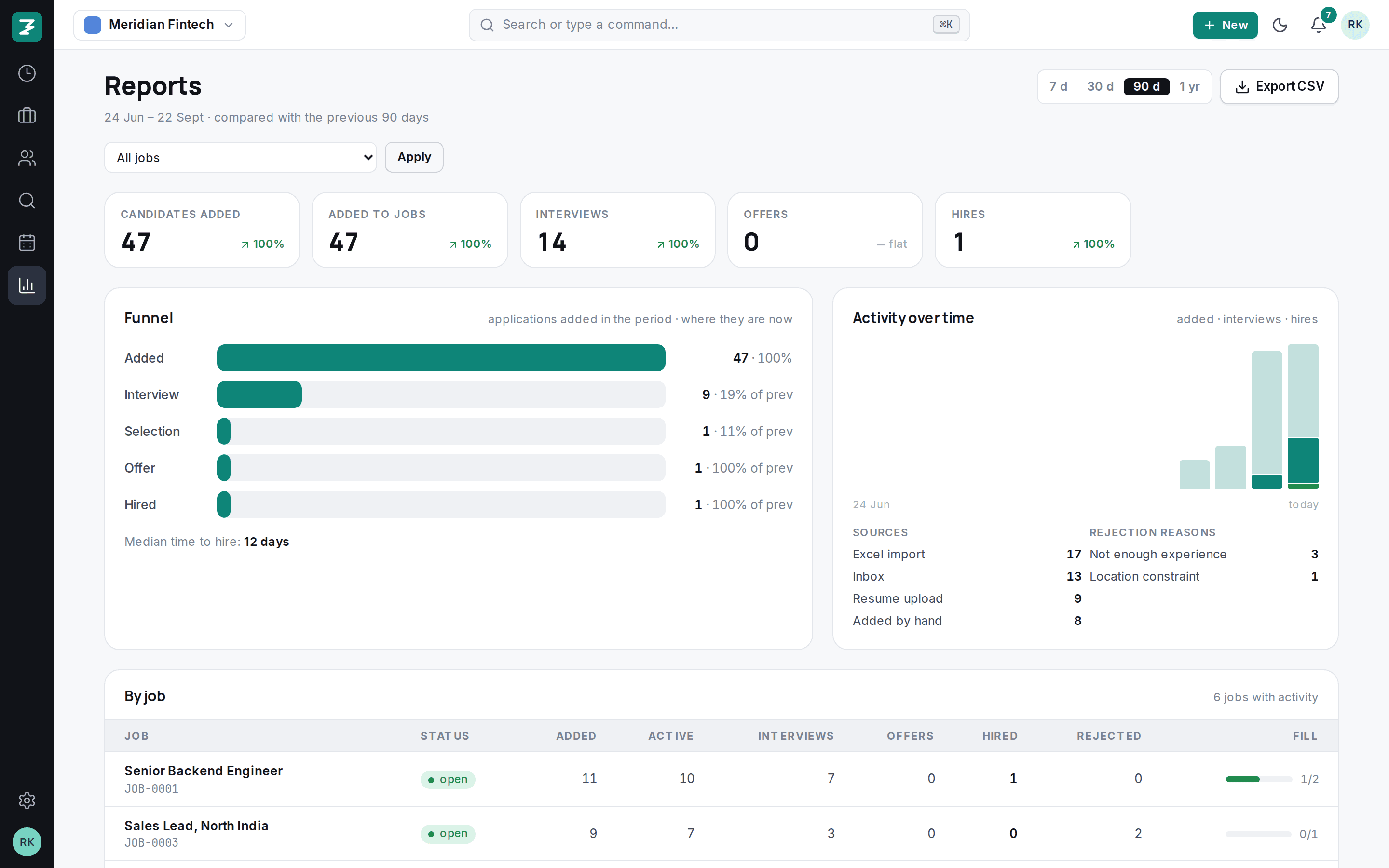This screenshot has width=1389, height=868.
Task: Click the Export CSV button
Action: coord(1279,87)
